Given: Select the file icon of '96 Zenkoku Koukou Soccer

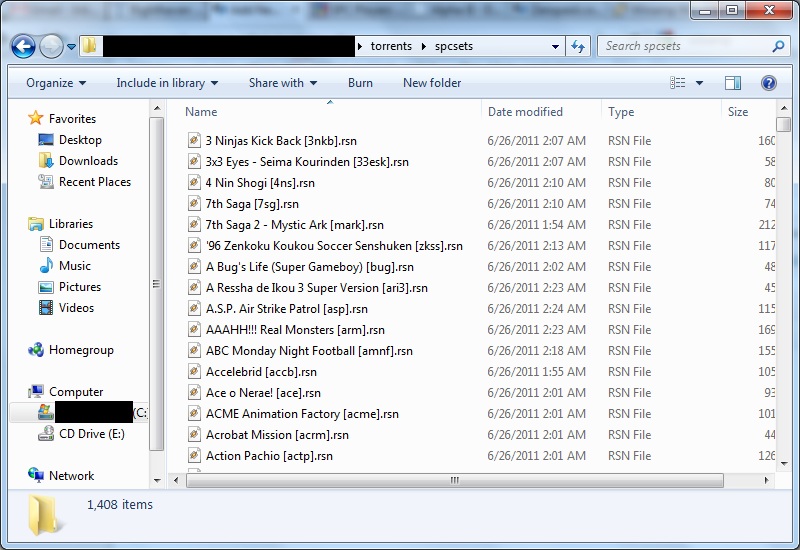Looking at the screenshot, I should pyautogui.click(x=194, y=245).
